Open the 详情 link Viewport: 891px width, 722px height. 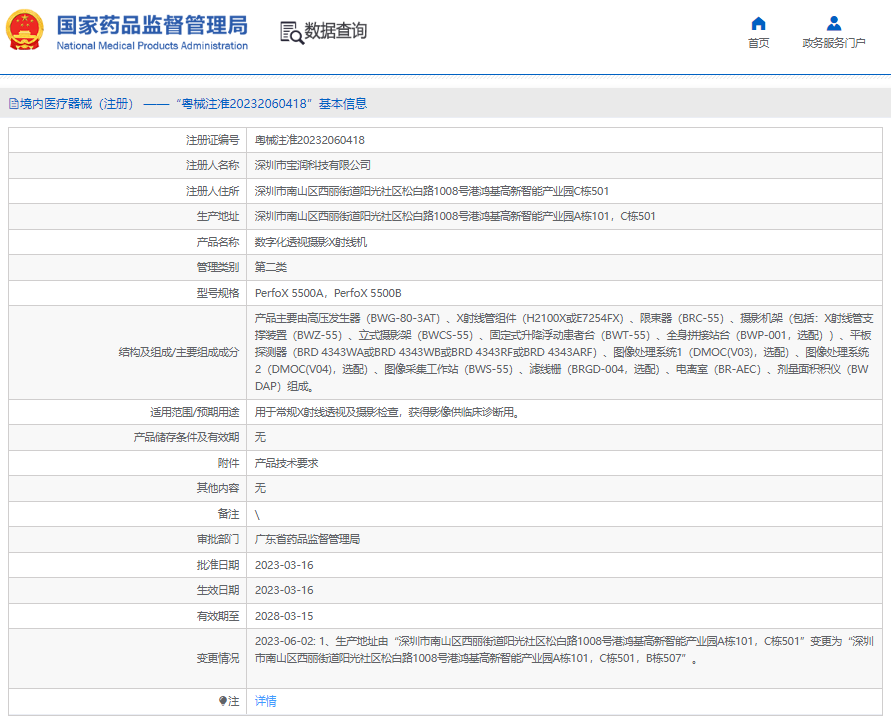coord(265,701)
